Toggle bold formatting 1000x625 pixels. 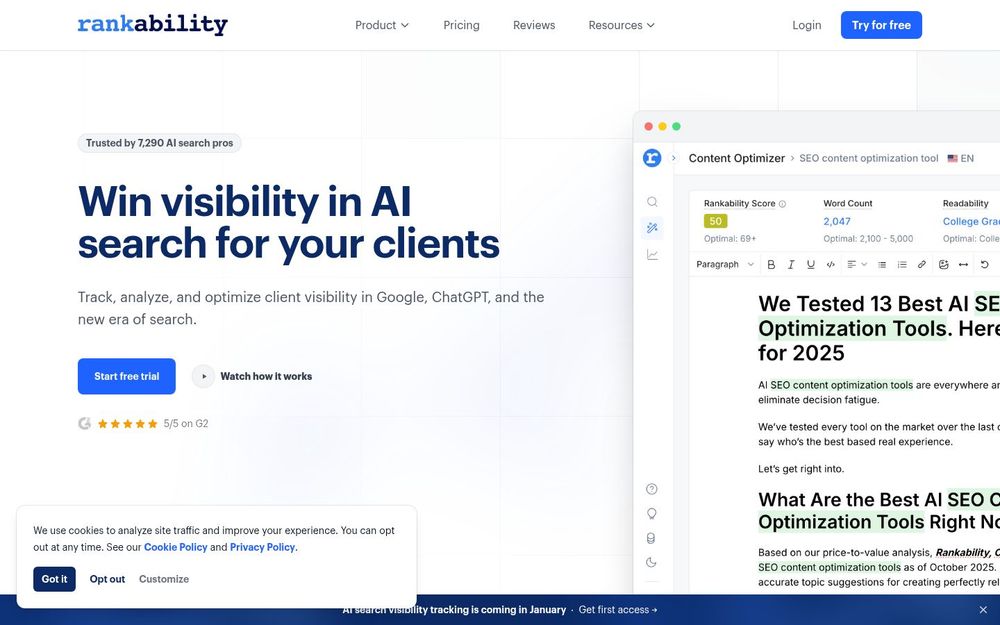(771, 264)
